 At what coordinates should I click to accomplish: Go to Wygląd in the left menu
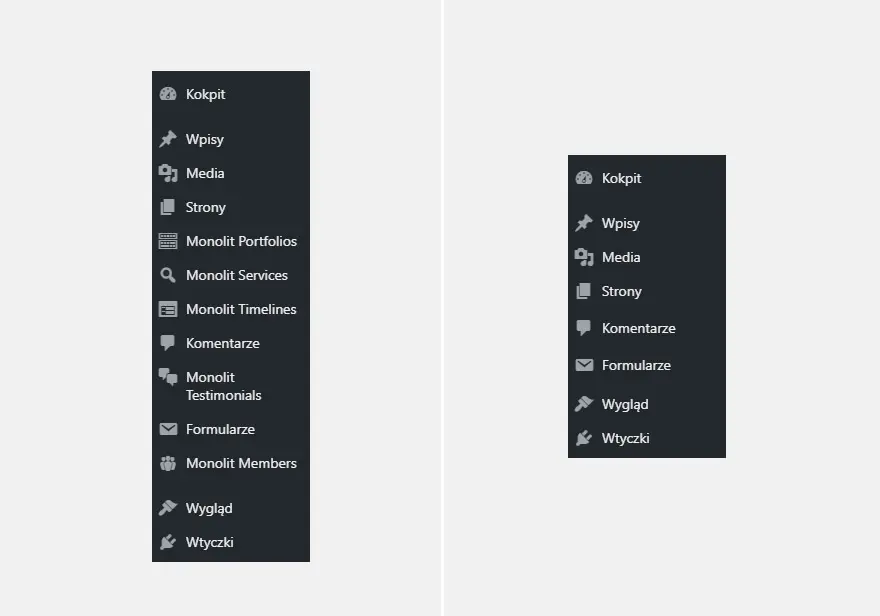(231, 508)
